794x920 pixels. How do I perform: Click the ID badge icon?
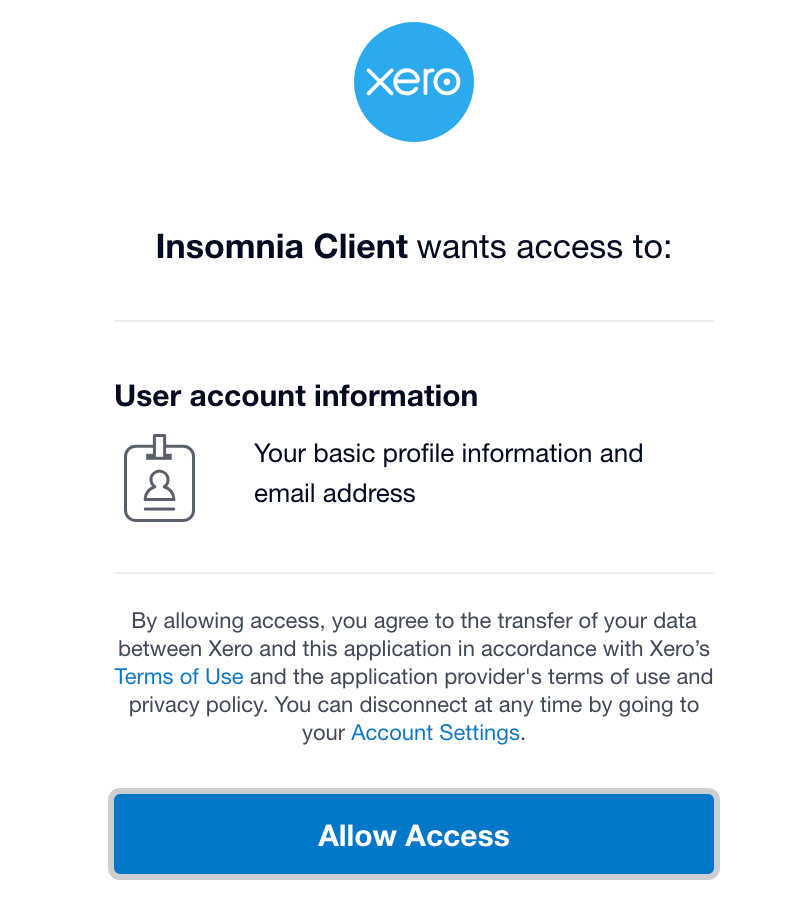point(160,478)
